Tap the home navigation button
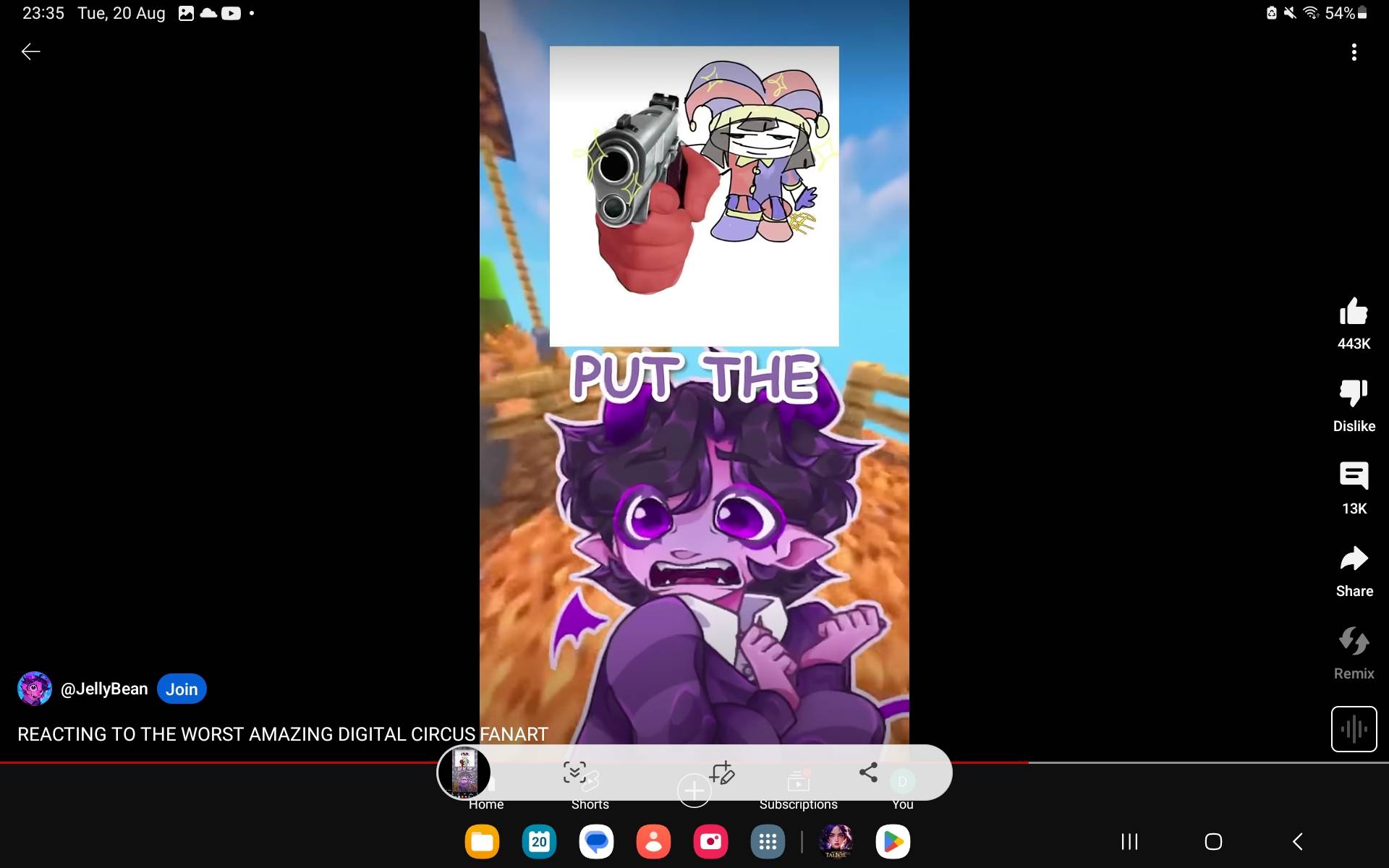This screenshot has width=1389, height=868. tap(1213, 841)
